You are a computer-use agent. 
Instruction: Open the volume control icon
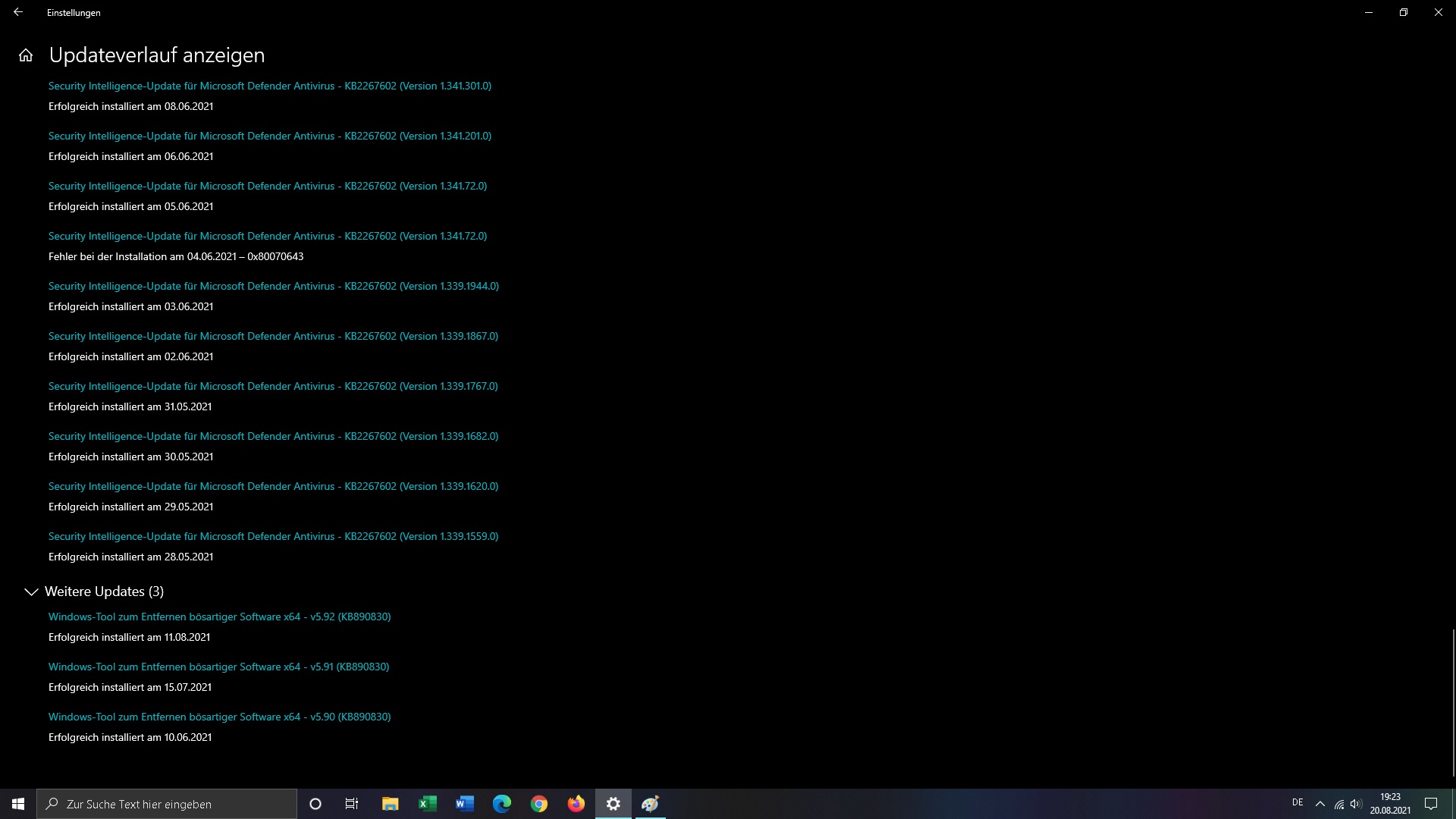[1356, 804]
